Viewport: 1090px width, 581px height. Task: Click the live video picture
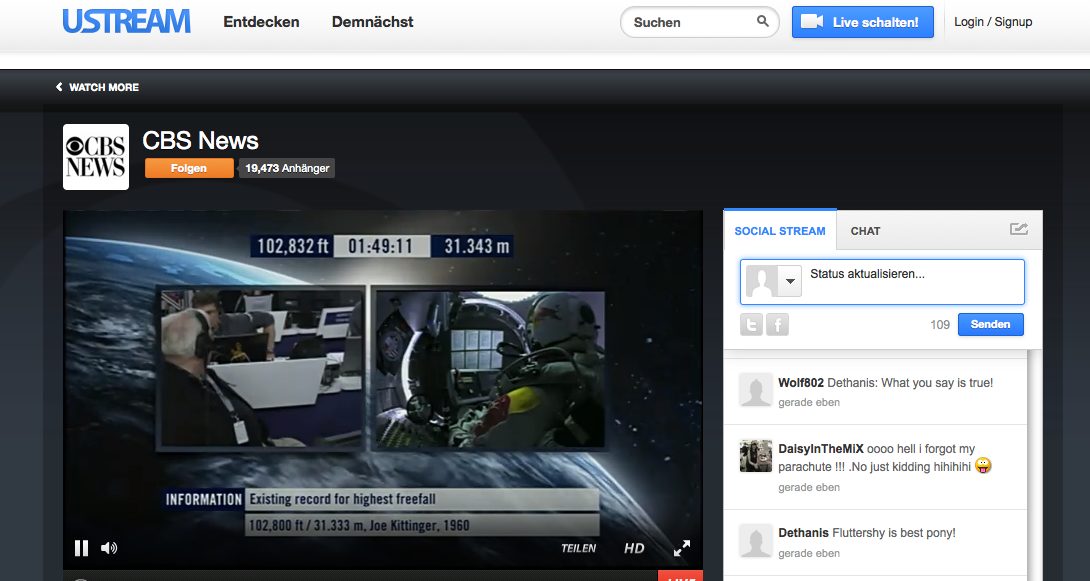click(383, 389)
